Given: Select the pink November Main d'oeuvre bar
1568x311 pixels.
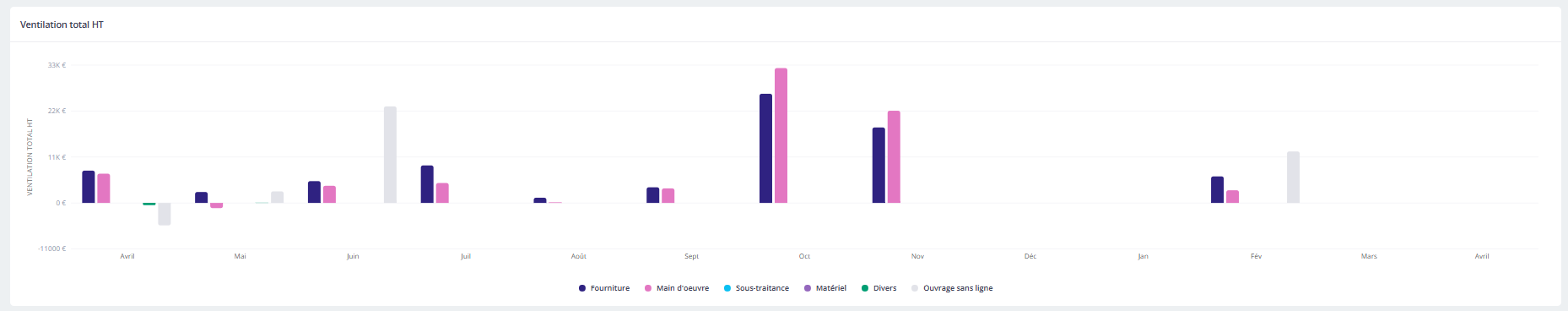Looking at the screenshot, I should 894,157.
